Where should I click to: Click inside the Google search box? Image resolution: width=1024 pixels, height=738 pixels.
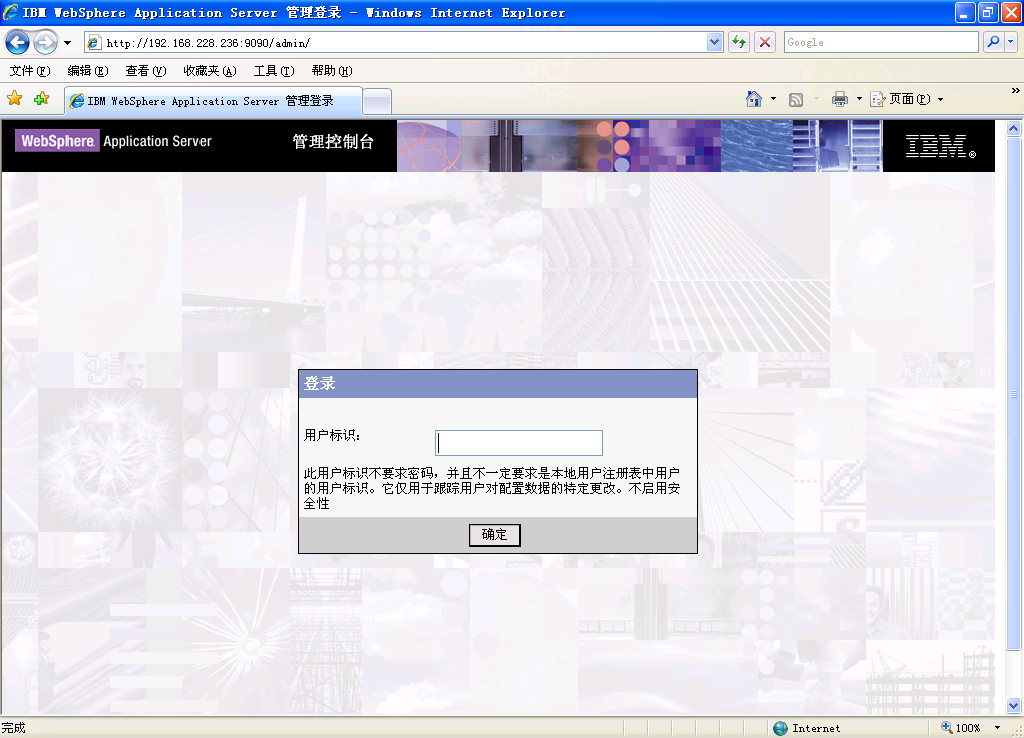(x=880, y=42)
